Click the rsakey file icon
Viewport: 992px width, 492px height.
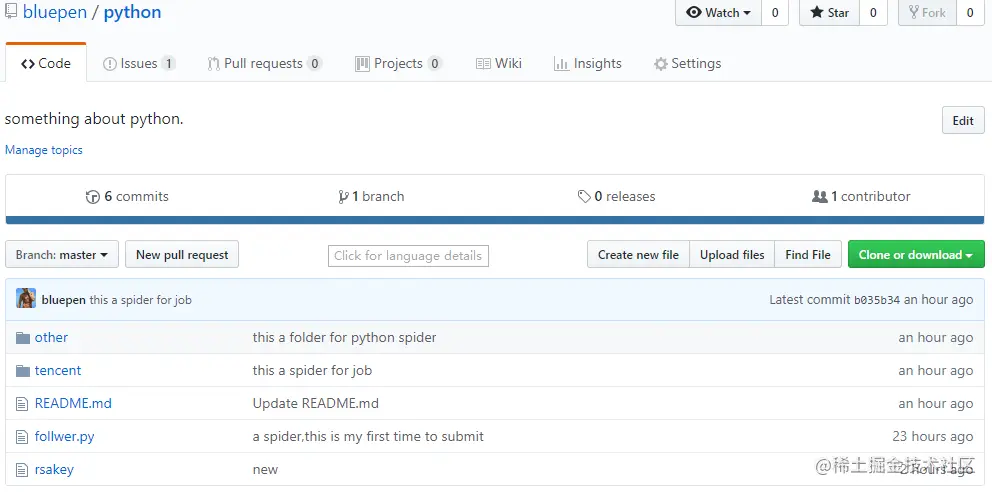click(22, 470)
